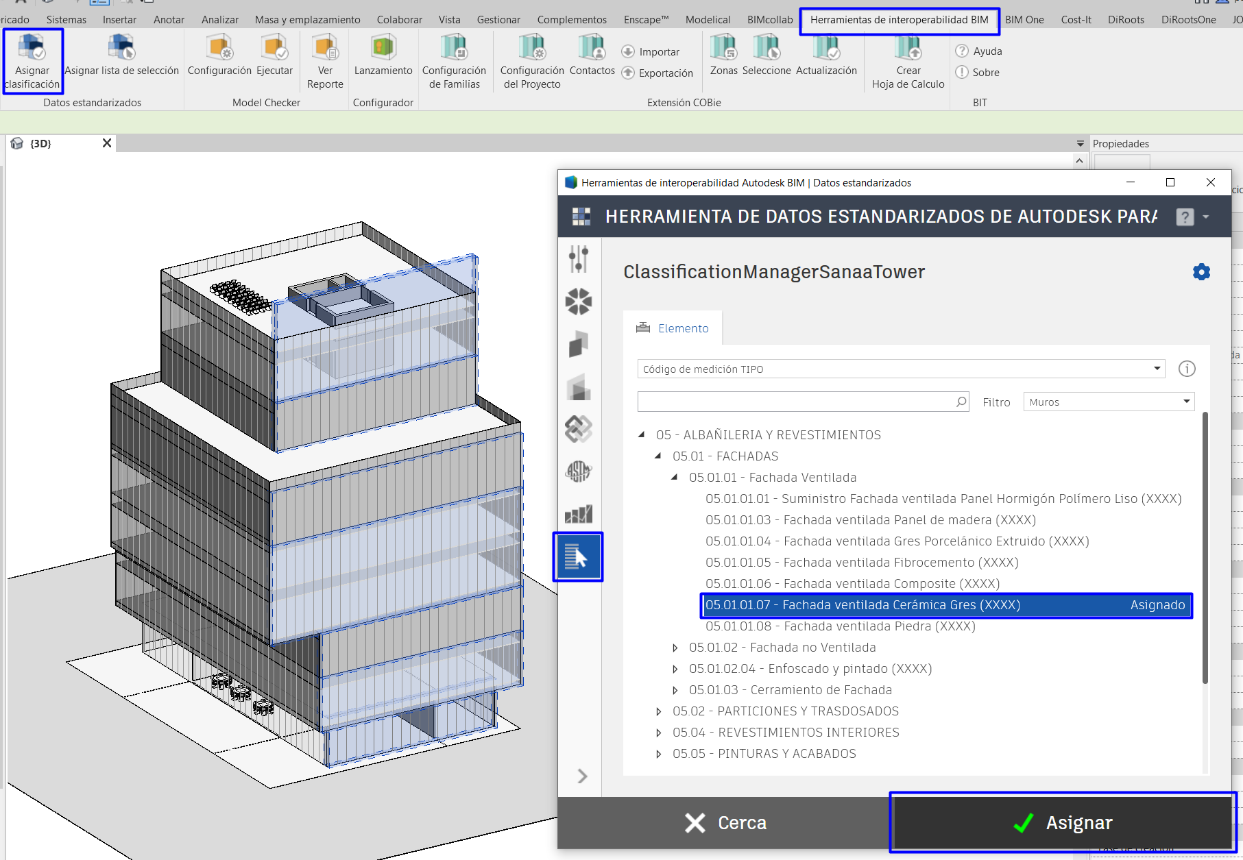The height and width of the screenshot is (860, 1243).
Task: Click the BIT Ayuda button
Action: [978, 51]
